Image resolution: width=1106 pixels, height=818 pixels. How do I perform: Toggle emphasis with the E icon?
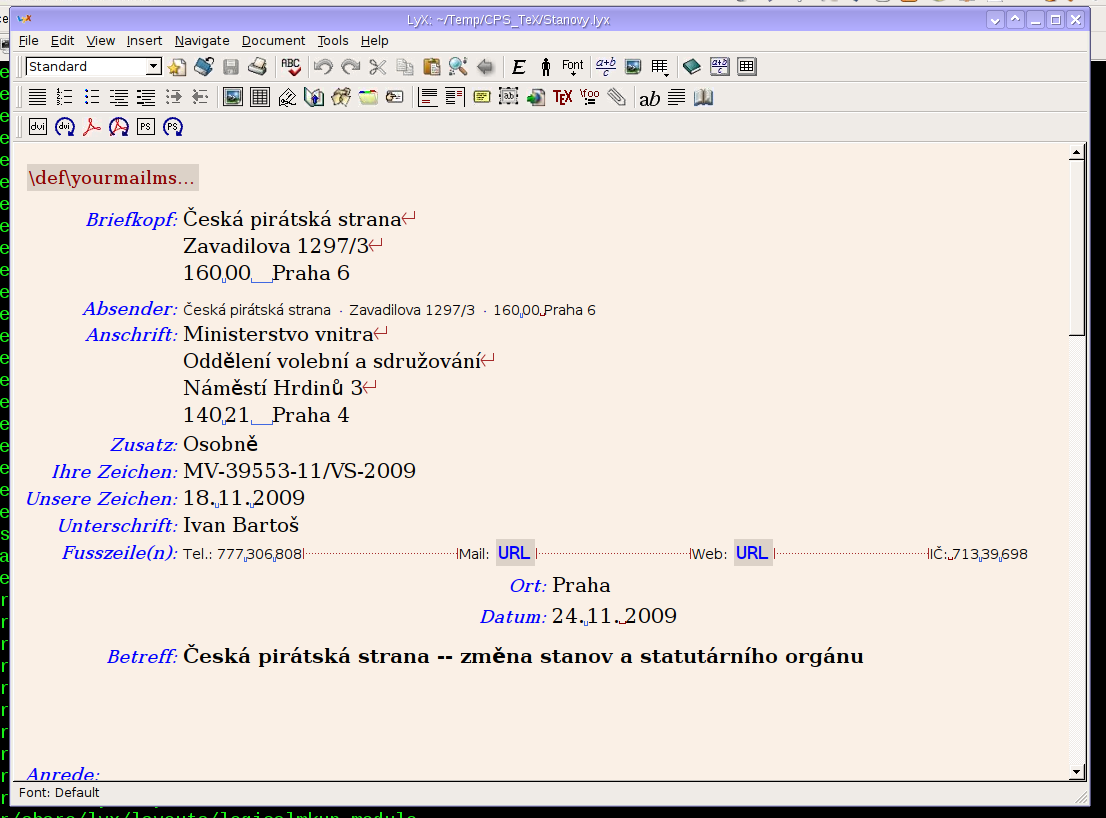point(518,67)
